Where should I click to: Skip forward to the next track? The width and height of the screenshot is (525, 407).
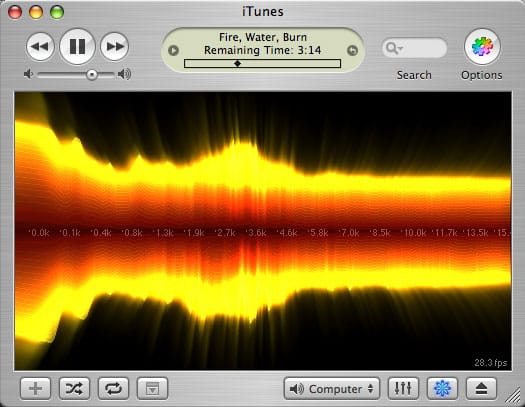coord(115,46)
